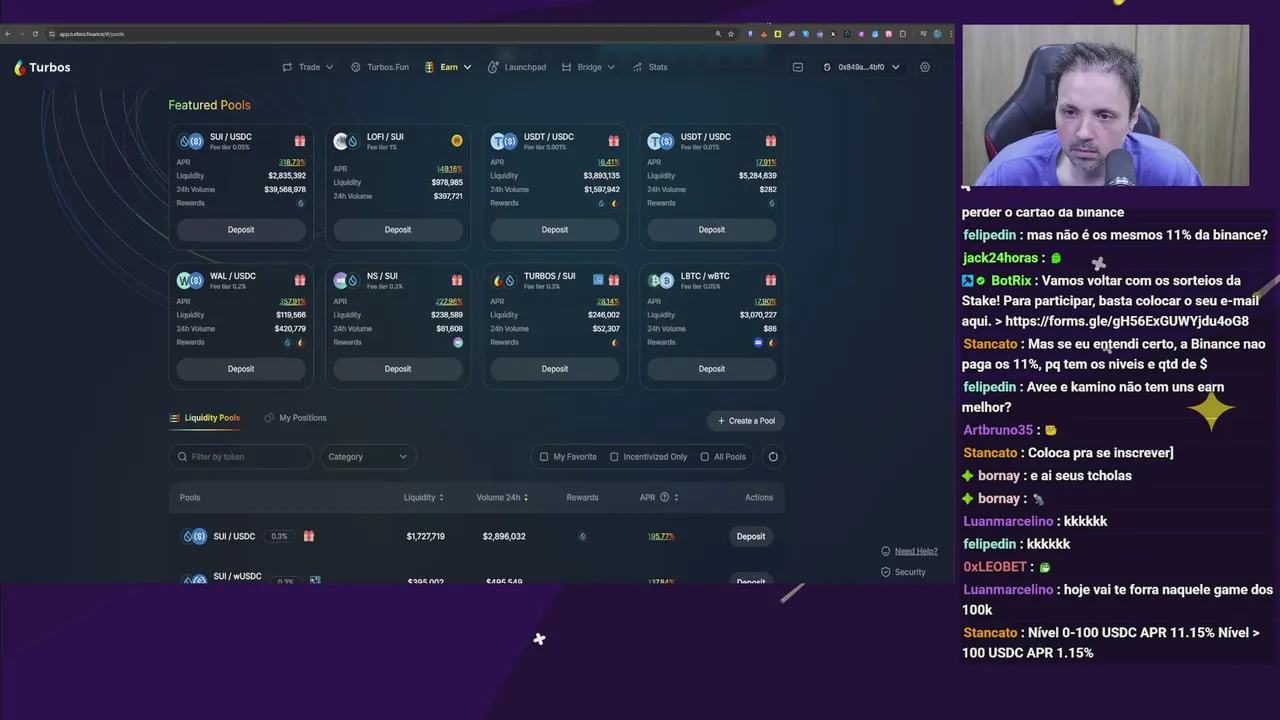The width and height of the screenshot is (1280, 720).
Task: Check the My Favorite checkbox
Action: [x=544, y=457]
